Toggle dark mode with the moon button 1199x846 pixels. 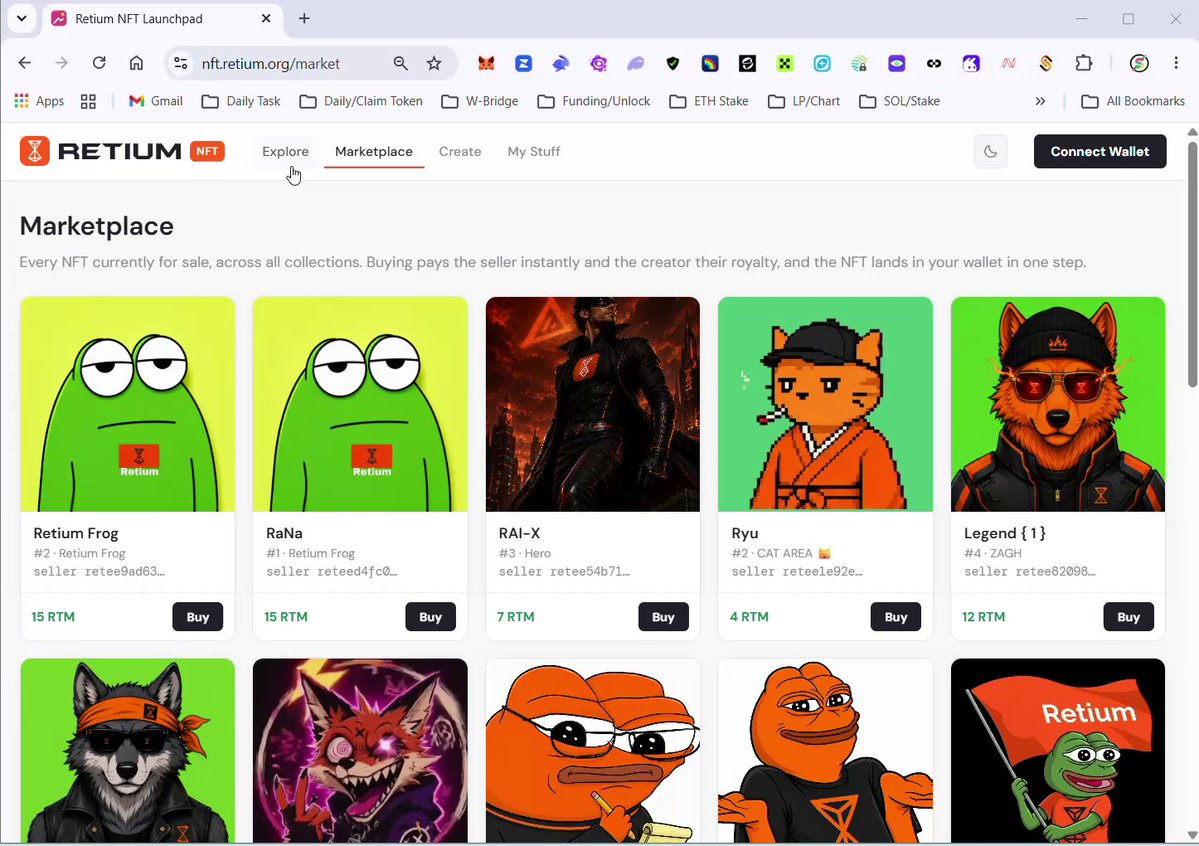(x=990, y=151)
